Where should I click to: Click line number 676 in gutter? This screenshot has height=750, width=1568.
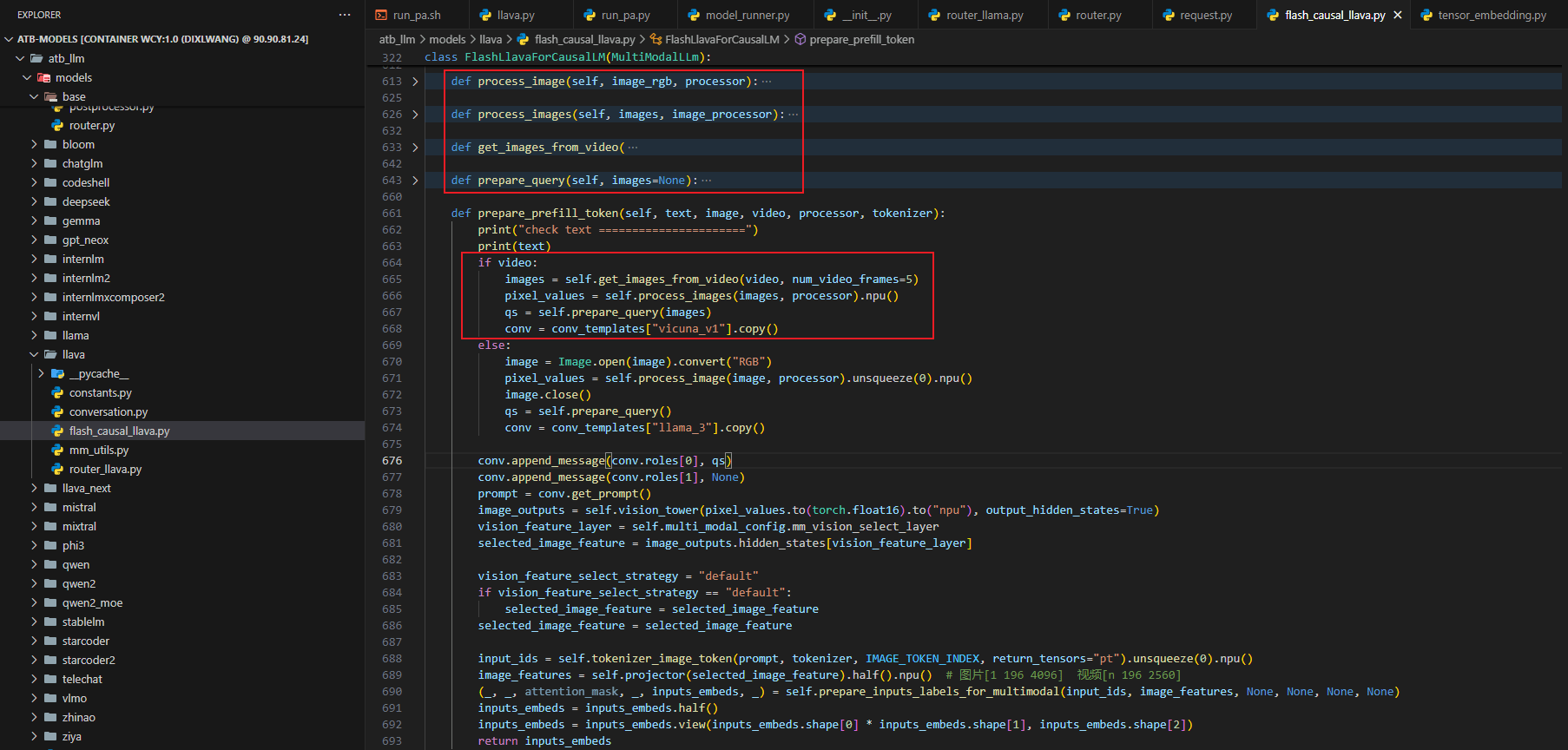392,461
